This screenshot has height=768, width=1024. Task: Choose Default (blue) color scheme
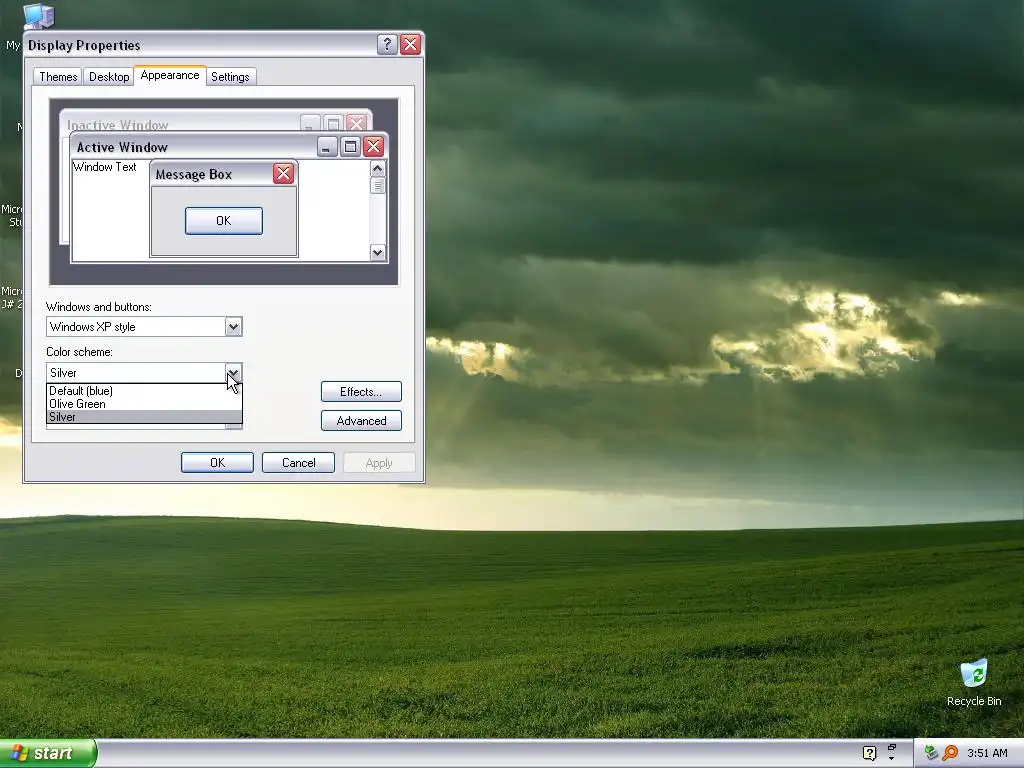[144, 391]
